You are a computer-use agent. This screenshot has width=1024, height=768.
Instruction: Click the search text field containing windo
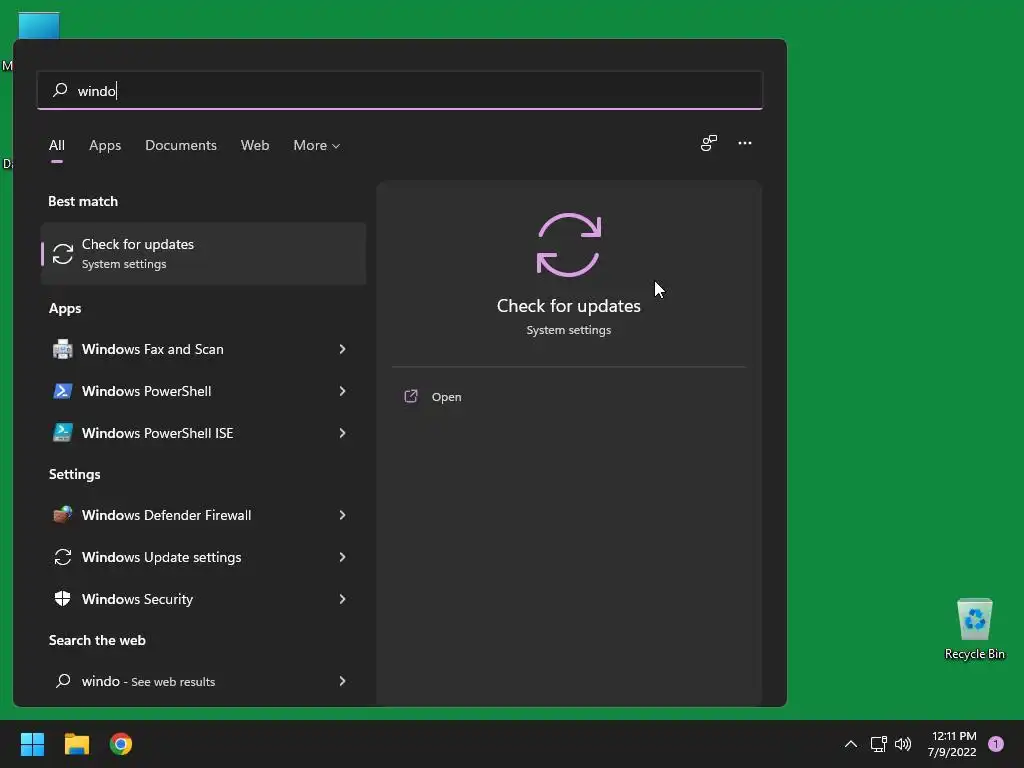pyautogui.click(x=400, y=90)
